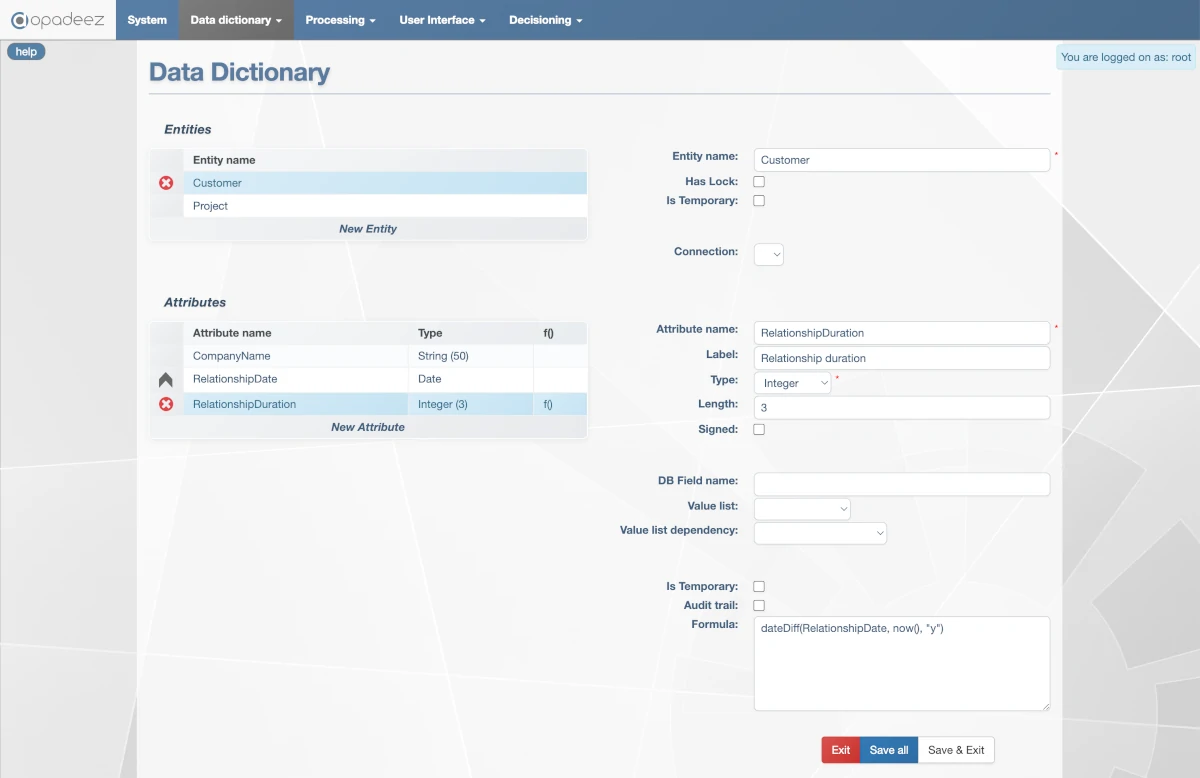Viewport: 1200px width, 778px height.
Task: Check the Signed checkbox
Action: [x=759, y=429]
